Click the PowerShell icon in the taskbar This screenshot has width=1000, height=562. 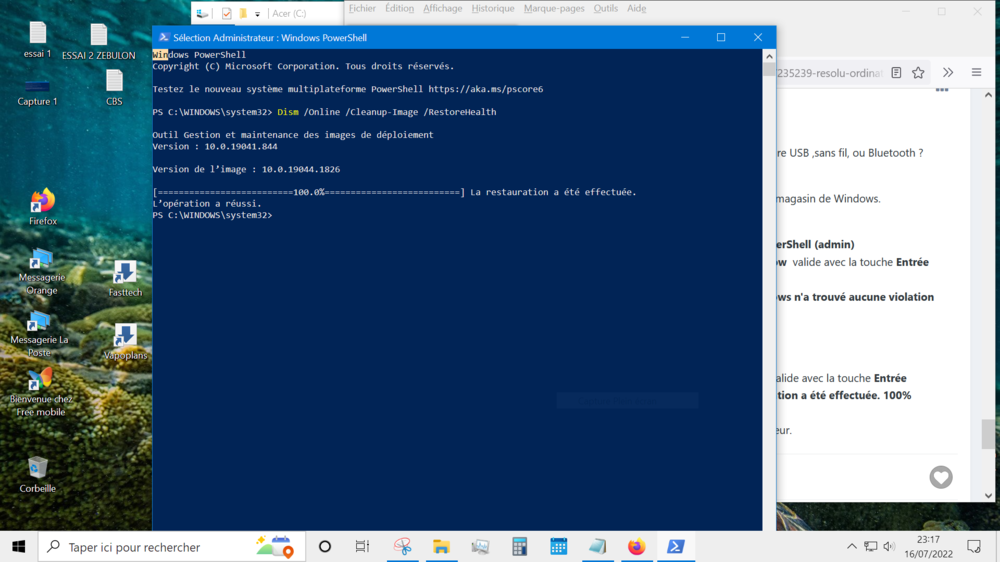point(676,547)
